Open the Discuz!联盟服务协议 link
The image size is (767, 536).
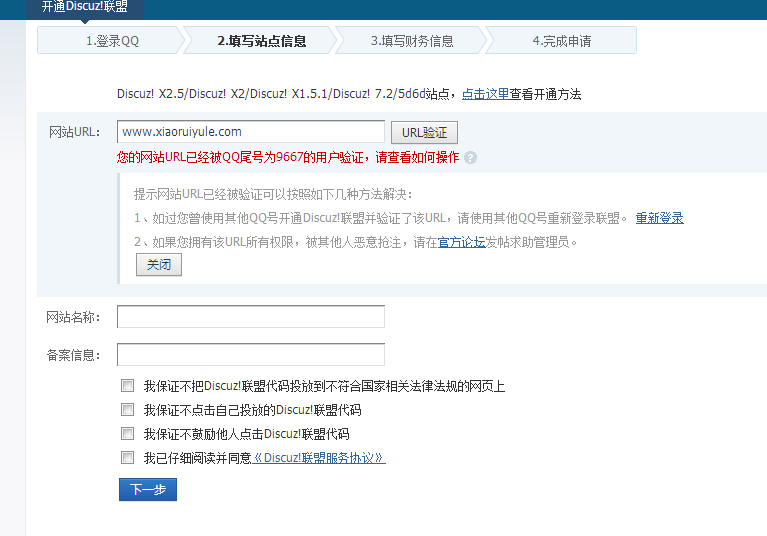click(318, 458)
